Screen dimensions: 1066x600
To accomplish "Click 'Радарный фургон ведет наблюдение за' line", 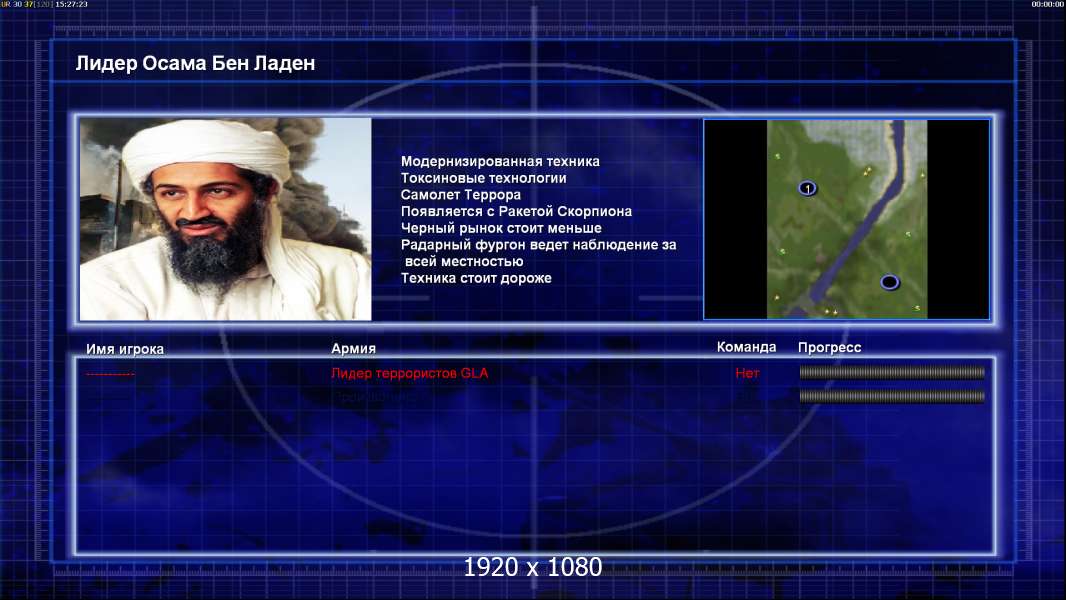I will pos(538,245).
